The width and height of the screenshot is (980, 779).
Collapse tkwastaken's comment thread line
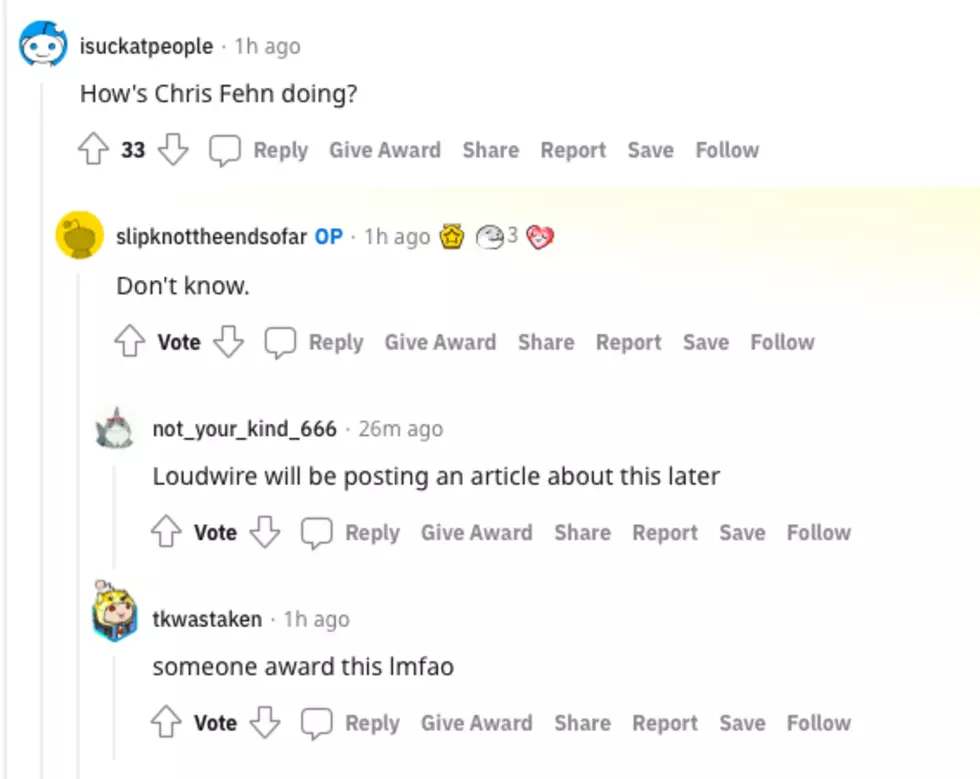point(114,706)
